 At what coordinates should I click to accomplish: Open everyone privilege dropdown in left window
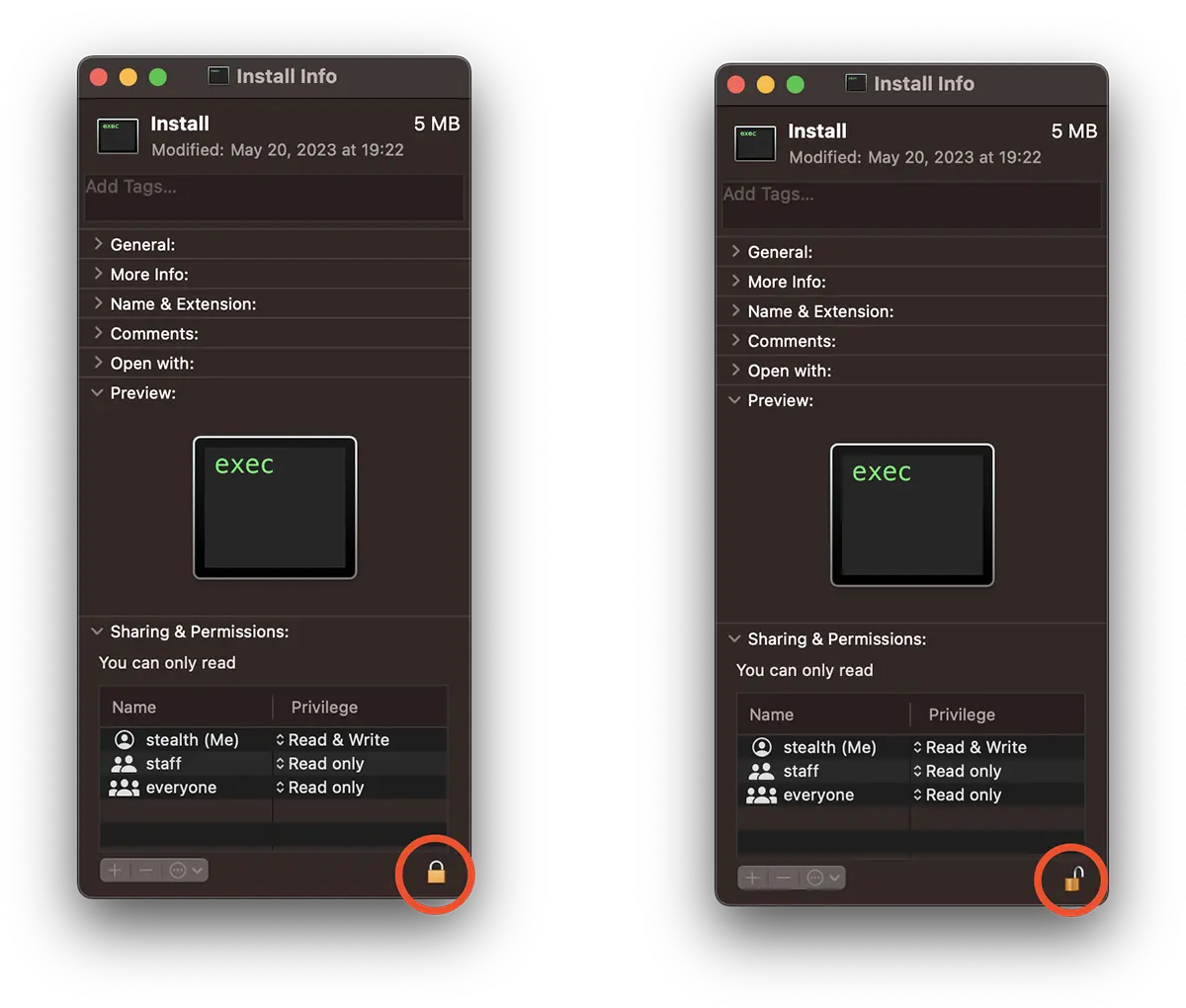(319, 788)
